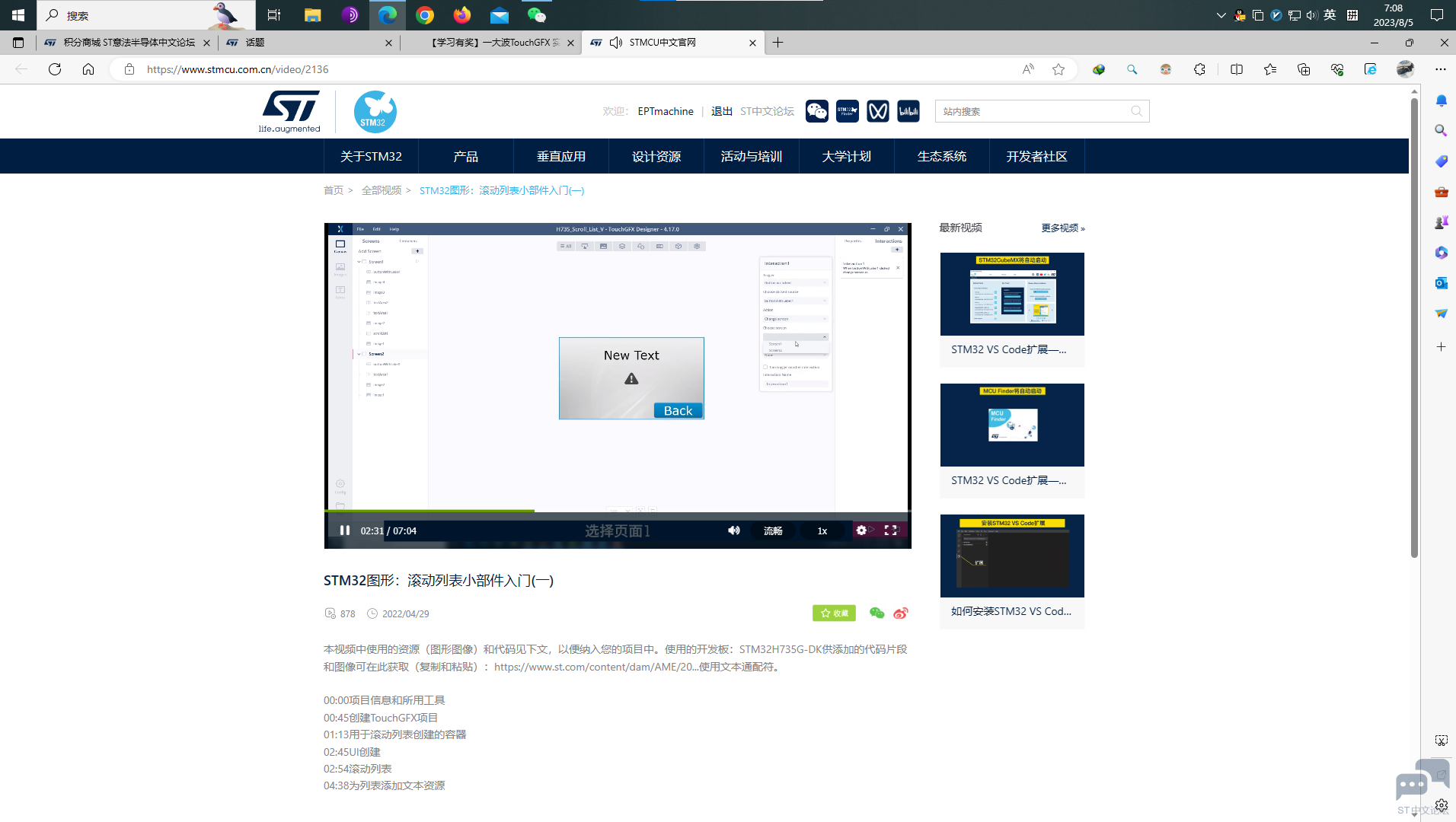The image size is (1456, 822).
Task: Click the page vertical scrollbar
Action: pos(1414,327)
